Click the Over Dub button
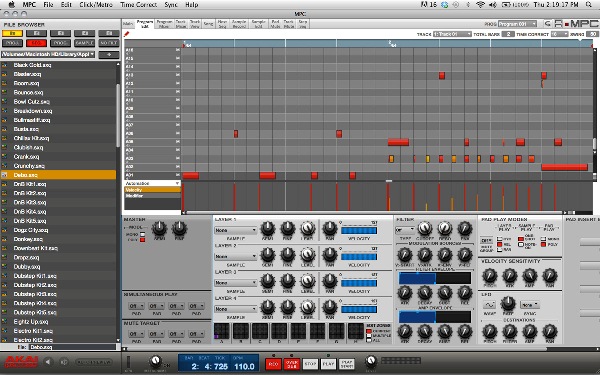Screen dimensions: 600x375 point(292,364)
